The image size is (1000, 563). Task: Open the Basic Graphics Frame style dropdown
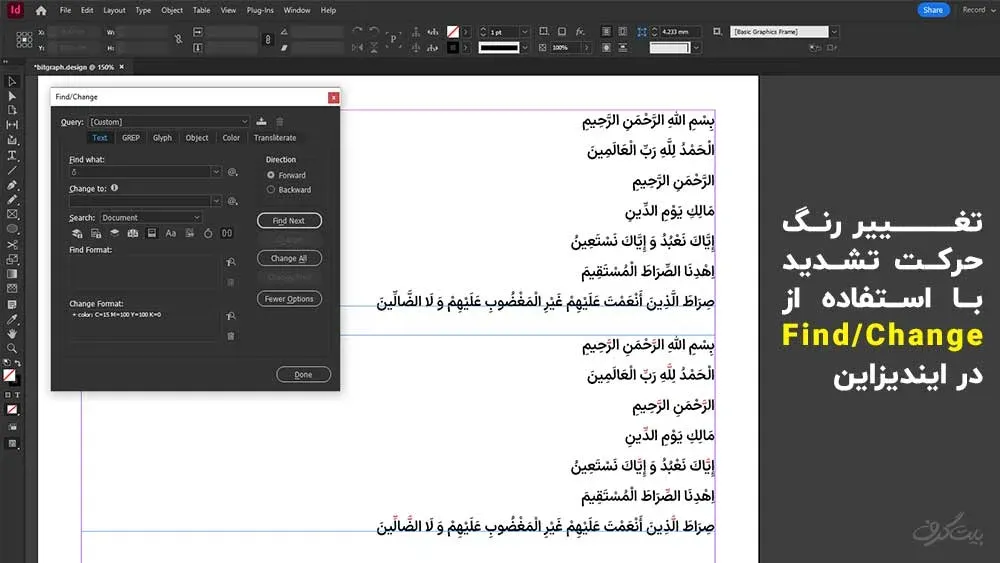click(834, 32)
